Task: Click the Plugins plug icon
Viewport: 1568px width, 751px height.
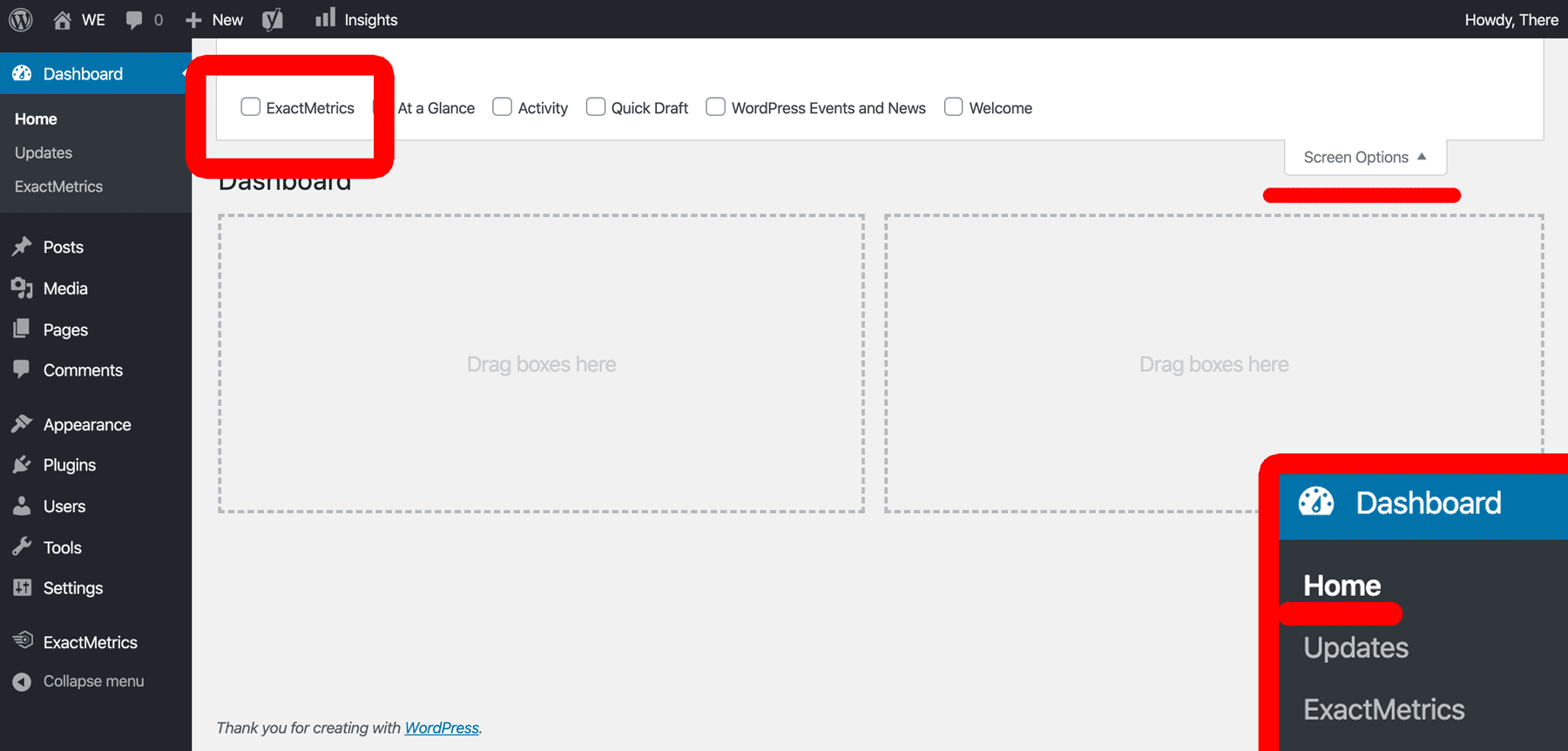Action: [x=22, y=464]
